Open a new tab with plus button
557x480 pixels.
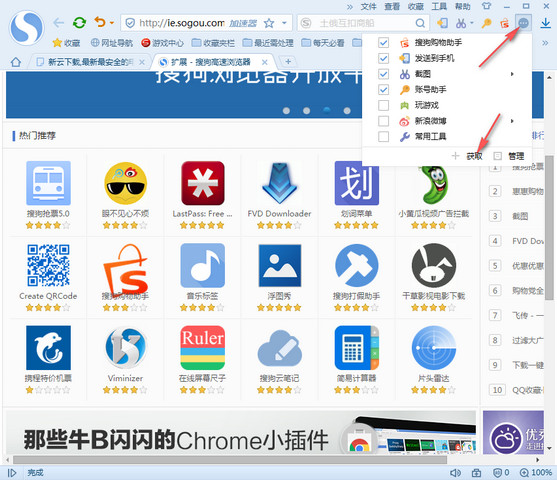click(x=288, y=61)
